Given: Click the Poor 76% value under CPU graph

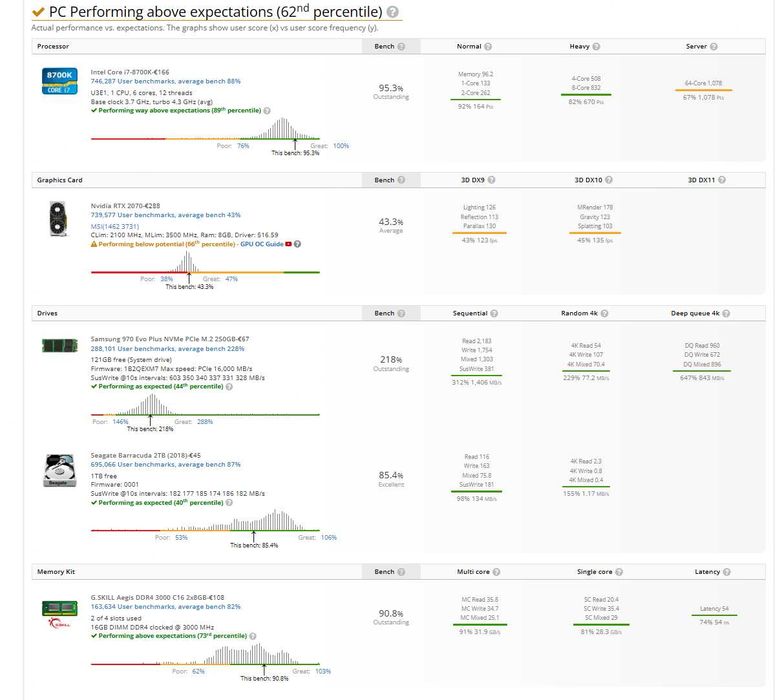Looking at the screenshot, I should [x=243, y=146].
